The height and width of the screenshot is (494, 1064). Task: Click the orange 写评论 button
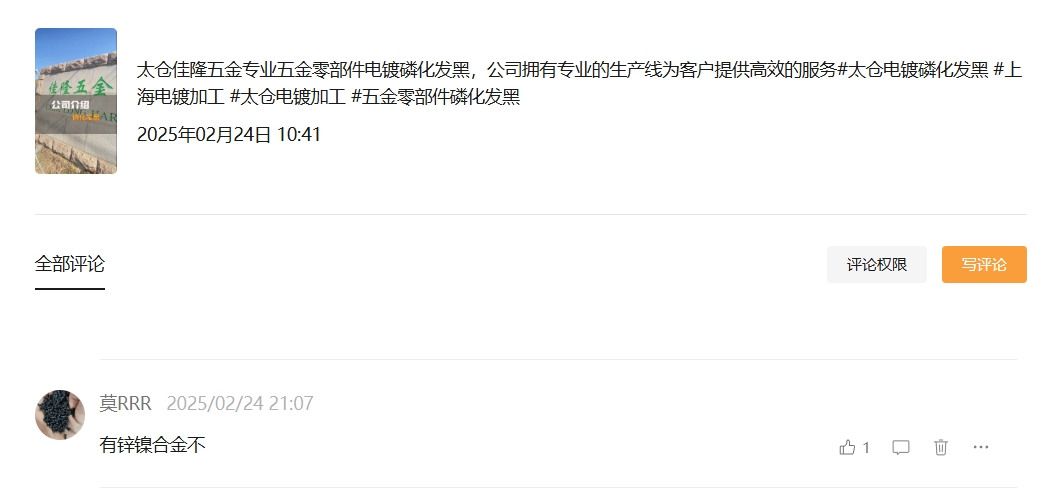984,265
